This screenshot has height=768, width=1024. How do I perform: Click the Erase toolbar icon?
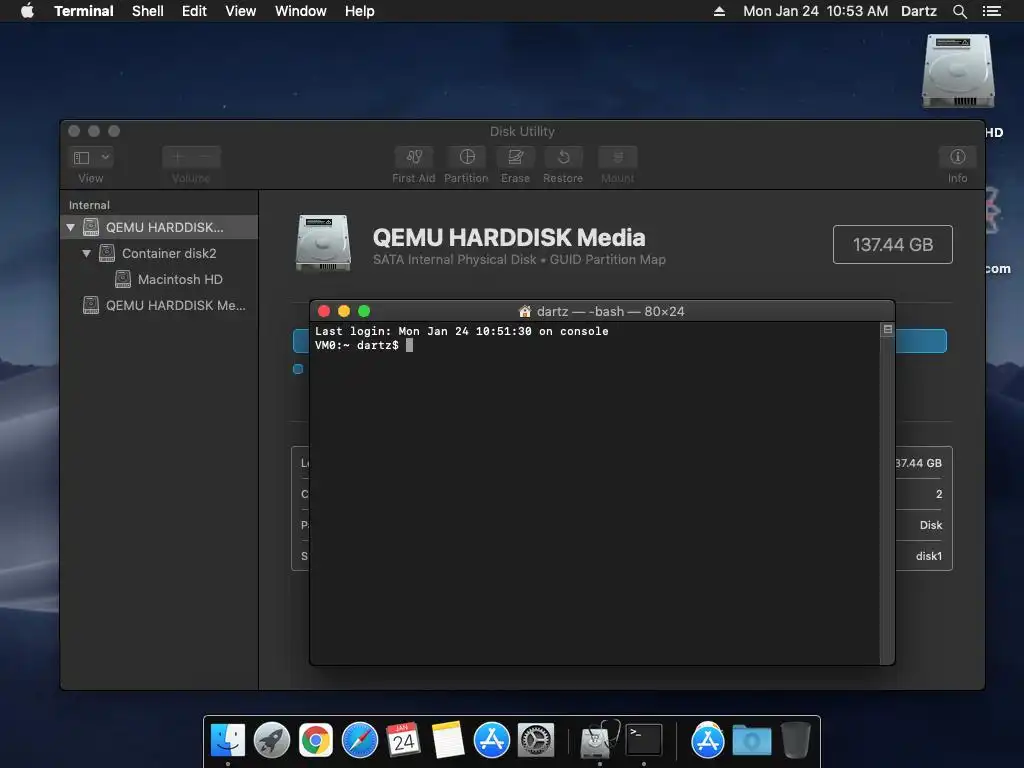(515, 157)
